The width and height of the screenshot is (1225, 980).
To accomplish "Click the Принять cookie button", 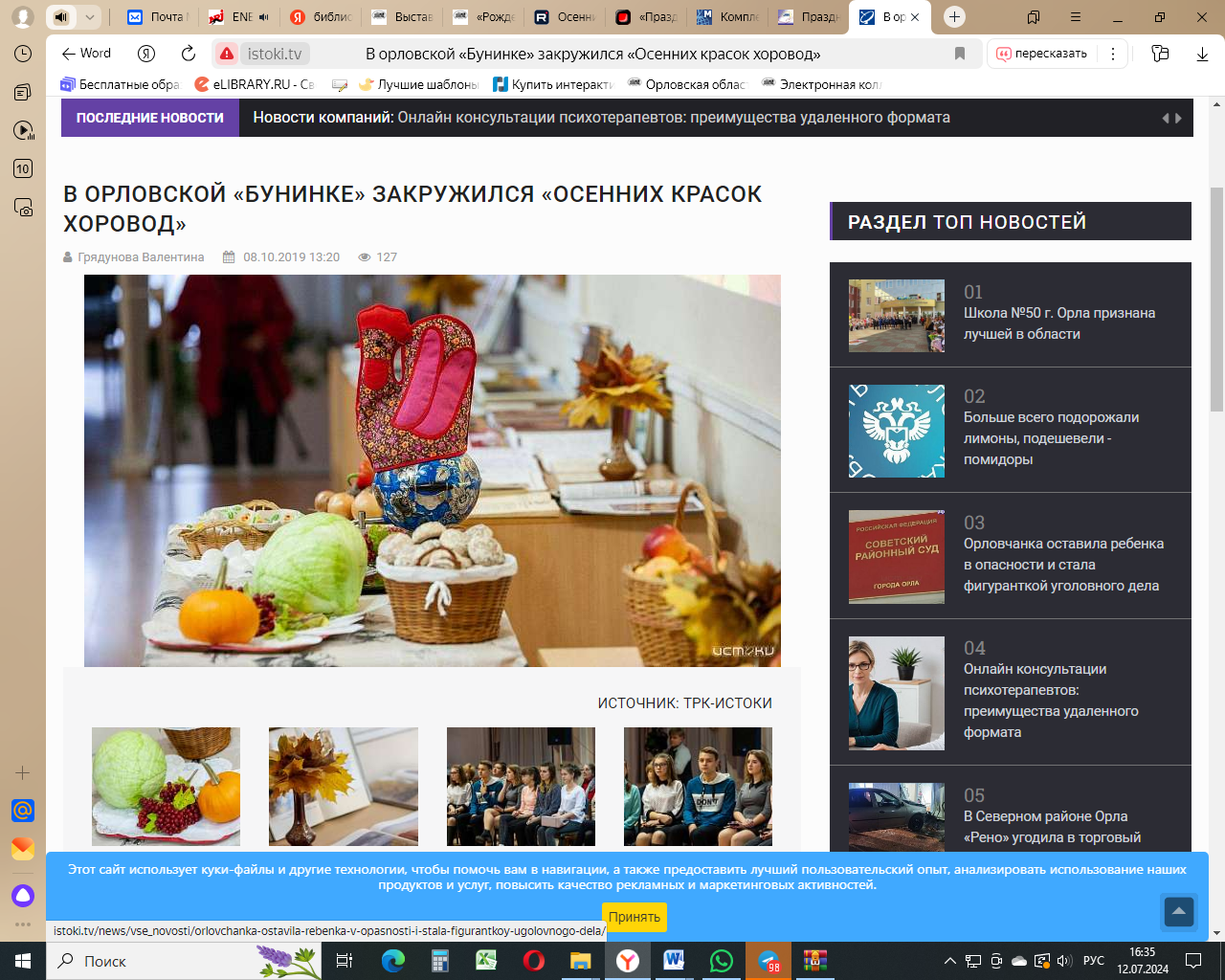I will point(634,917).
